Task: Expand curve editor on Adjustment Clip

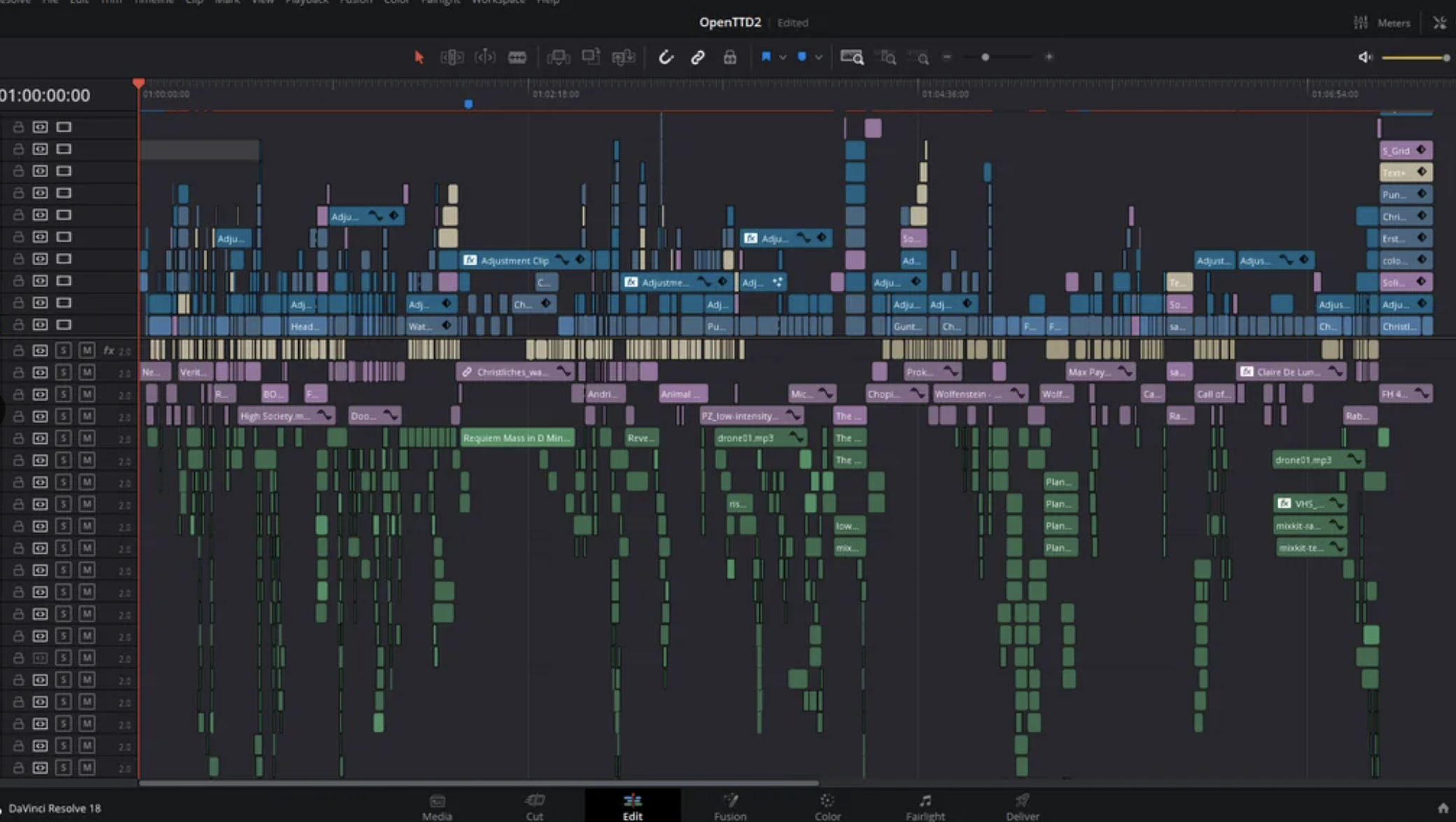Action: pos(562,260)
